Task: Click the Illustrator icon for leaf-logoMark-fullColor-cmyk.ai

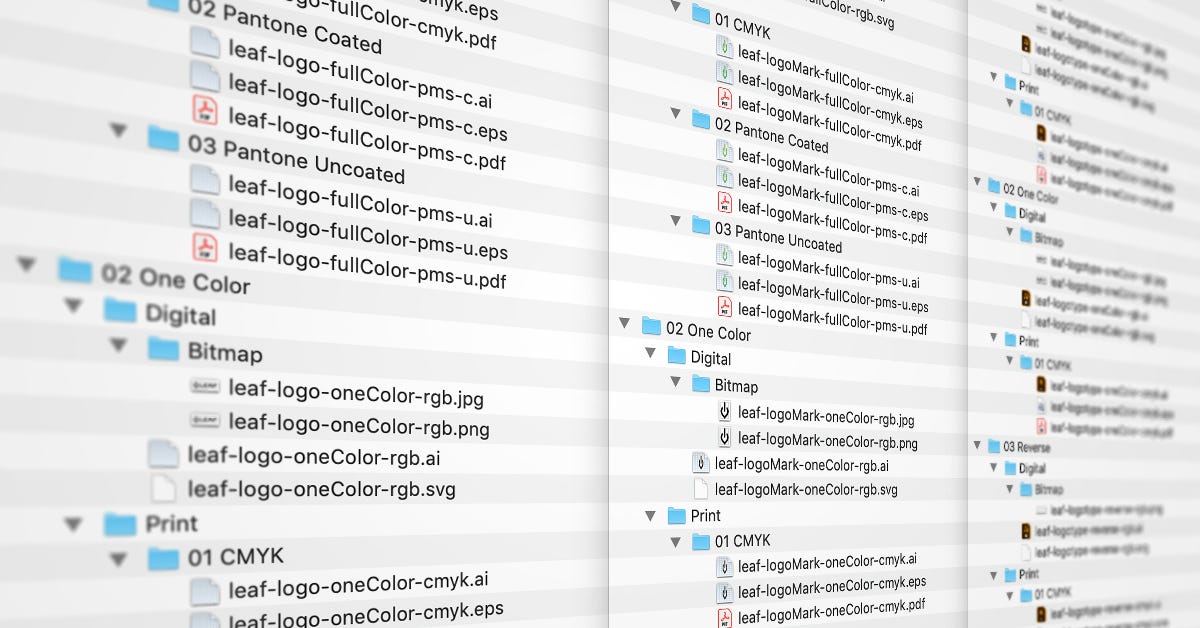Action: [x=725, y=45]
